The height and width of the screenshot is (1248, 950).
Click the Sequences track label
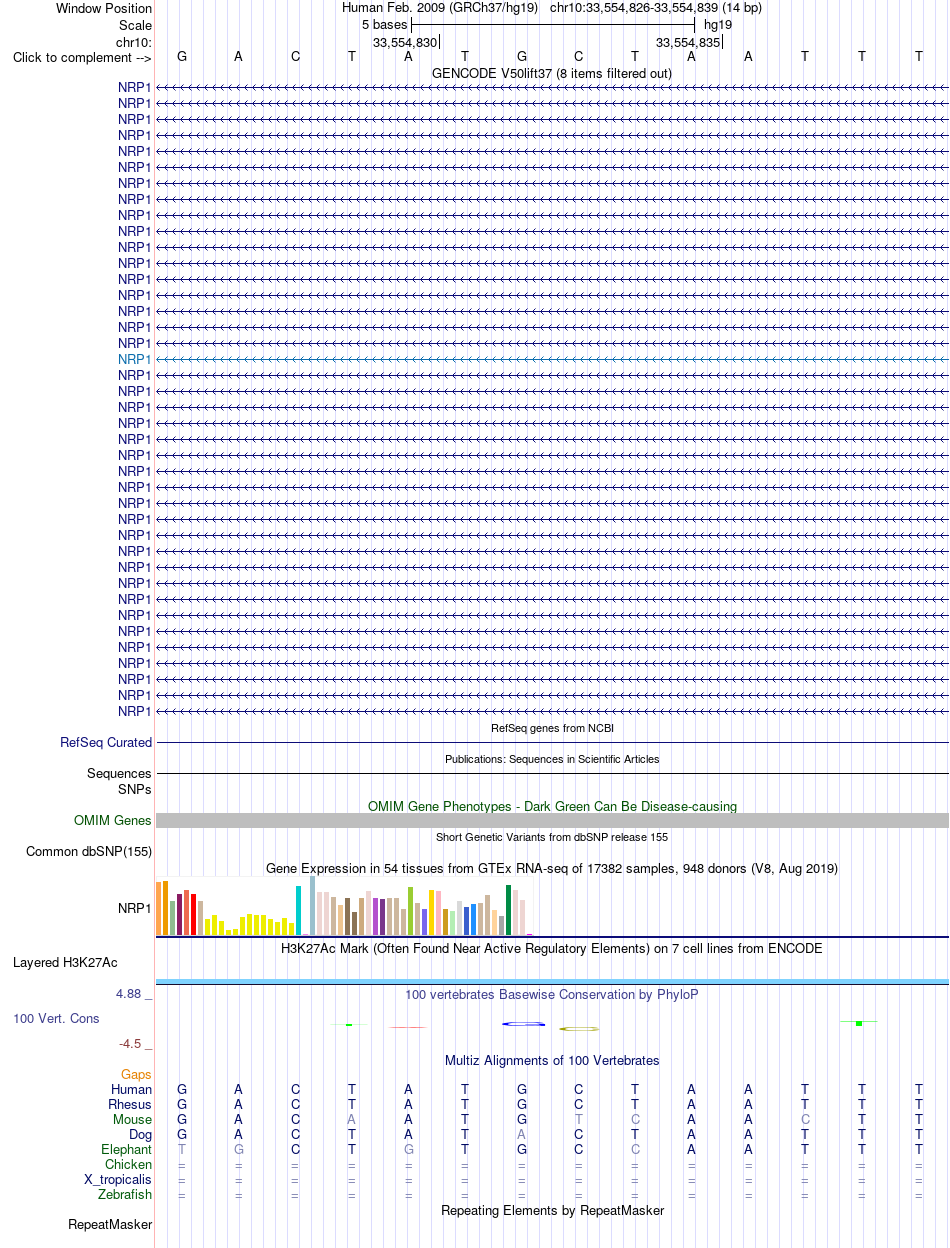120,774
